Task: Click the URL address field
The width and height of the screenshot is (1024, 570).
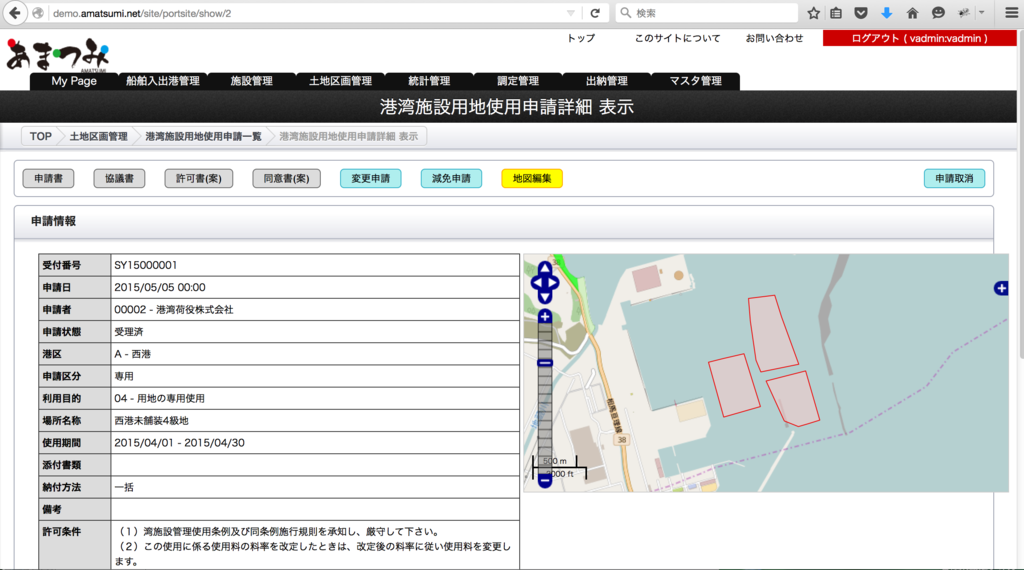Action: (x=307, y=13)
